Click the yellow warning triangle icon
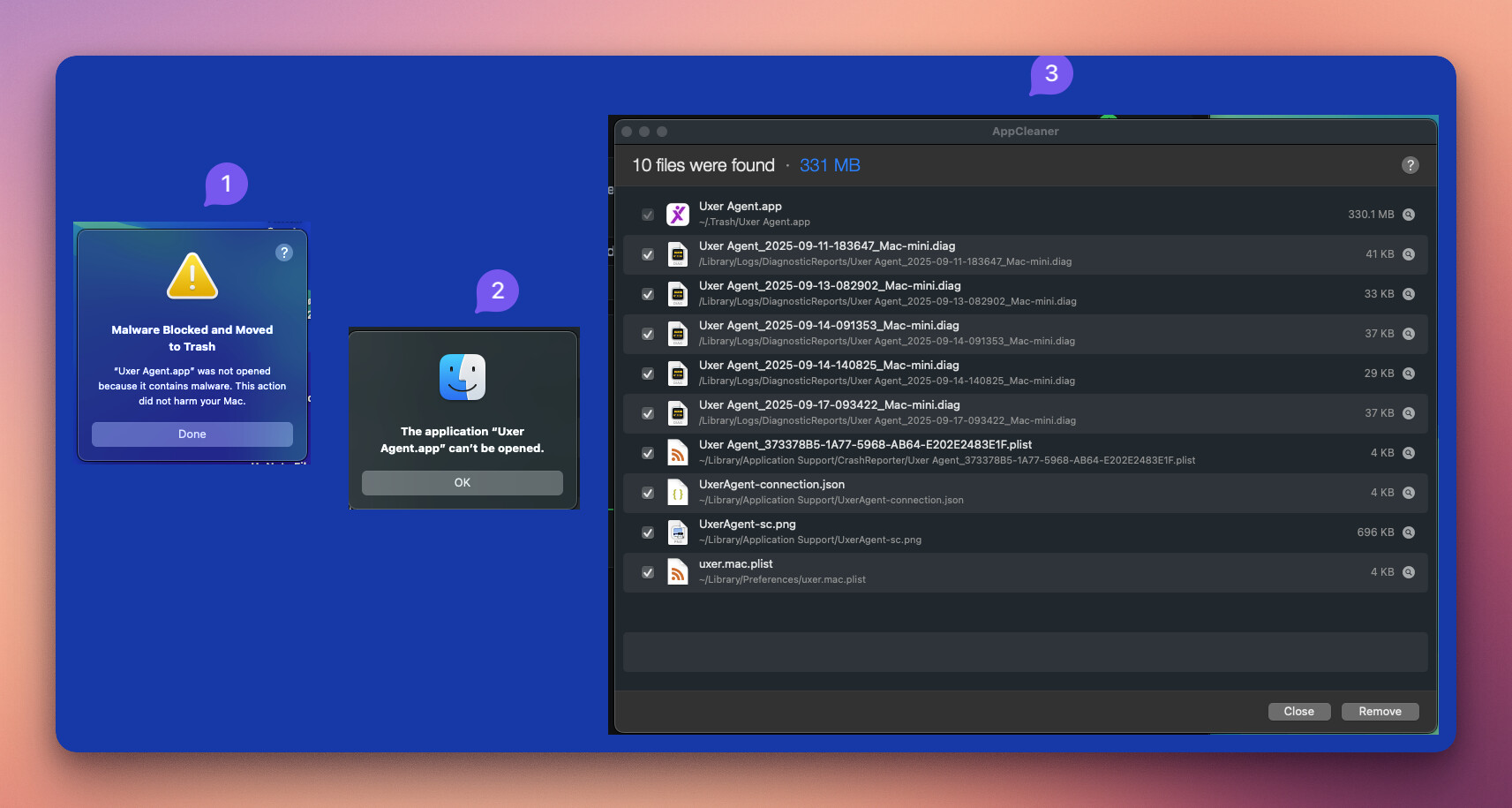This screenshot has height=808, width=1512. (x=192, y=276)
